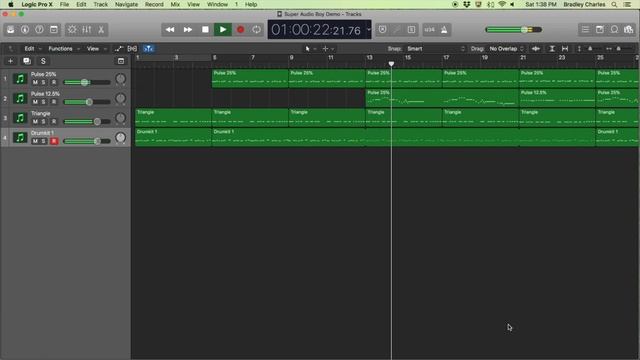Open Quick Help question mark icon
This screenshot has width=640, height=360.
(39, 29)
